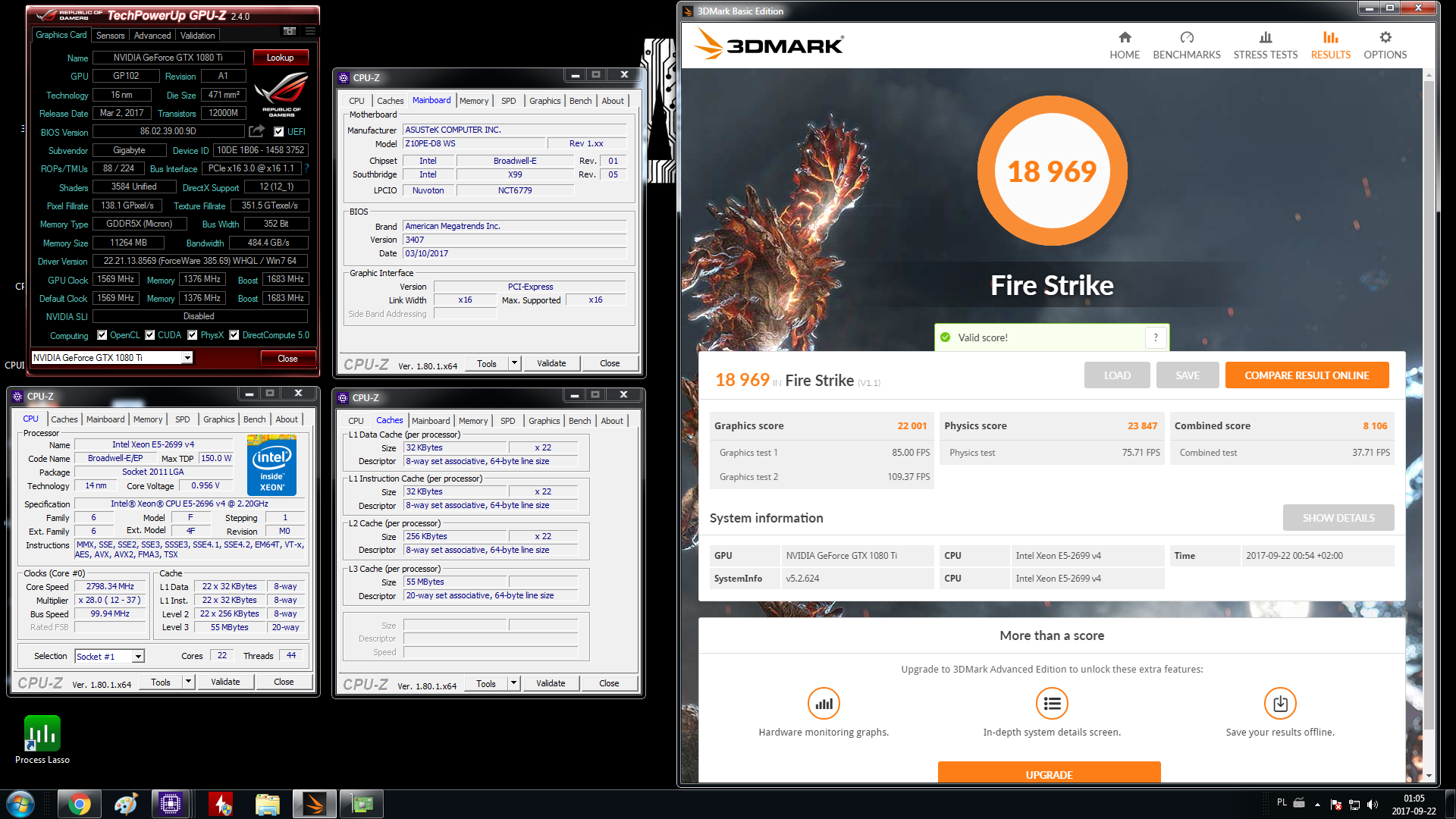Image resolution: width=1456 pixels, height=819 pixels.
Task: Open Tools dropdown arrow in Mainboard CPU-Z
Action: pyautogui.click(x=514, y=363)
